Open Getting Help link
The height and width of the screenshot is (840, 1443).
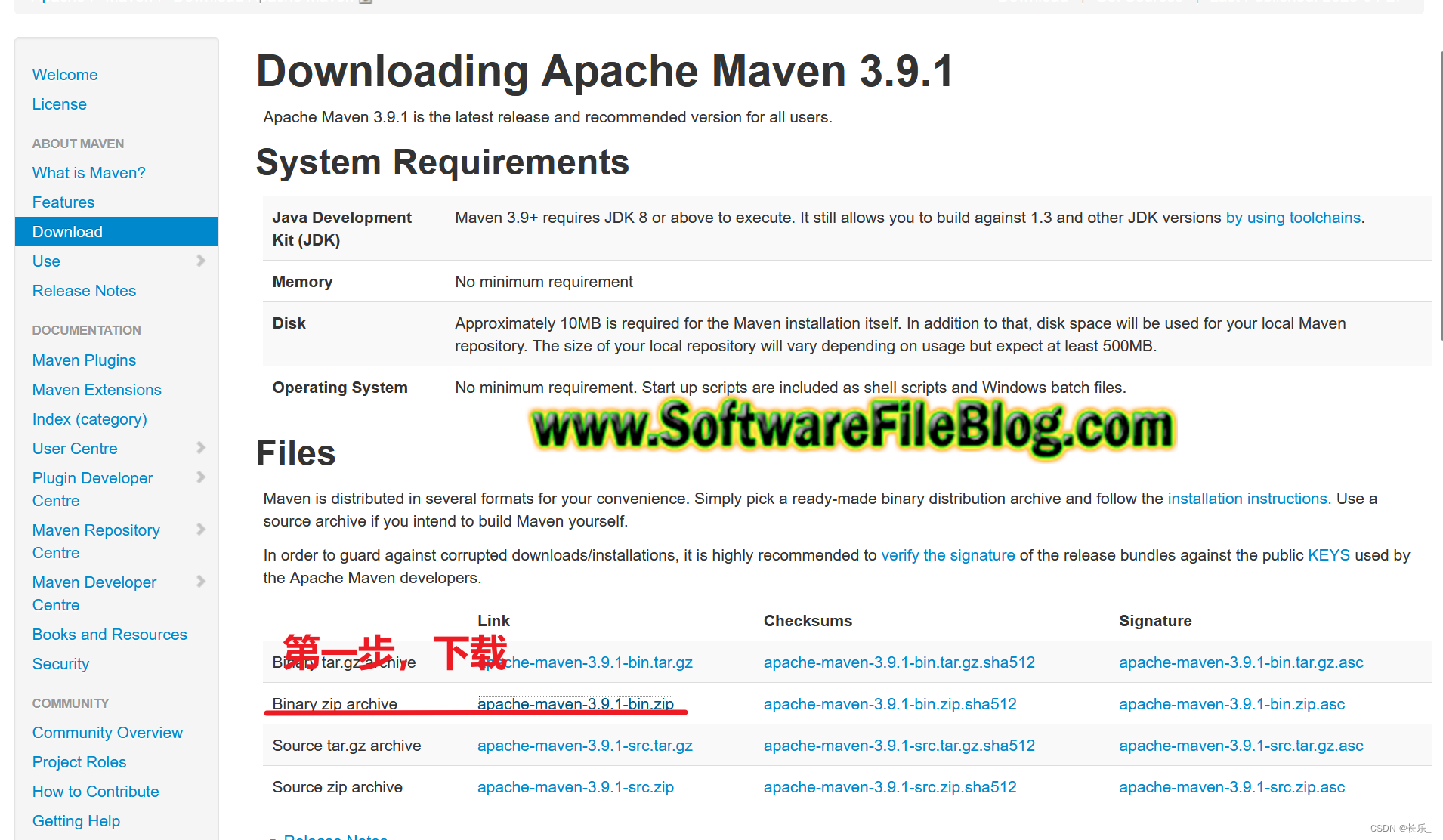tap(76, 821)
